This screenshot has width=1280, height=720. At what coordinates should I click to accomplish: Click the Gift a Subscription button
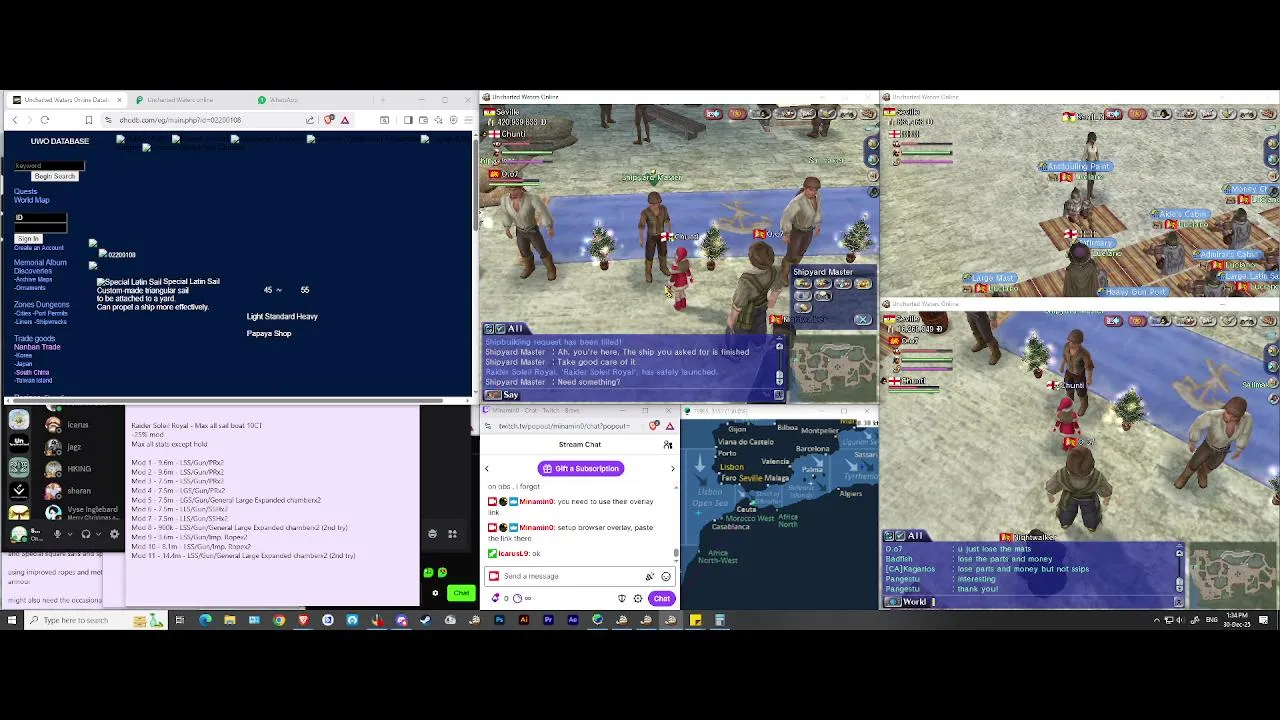[x=581, y=468]
